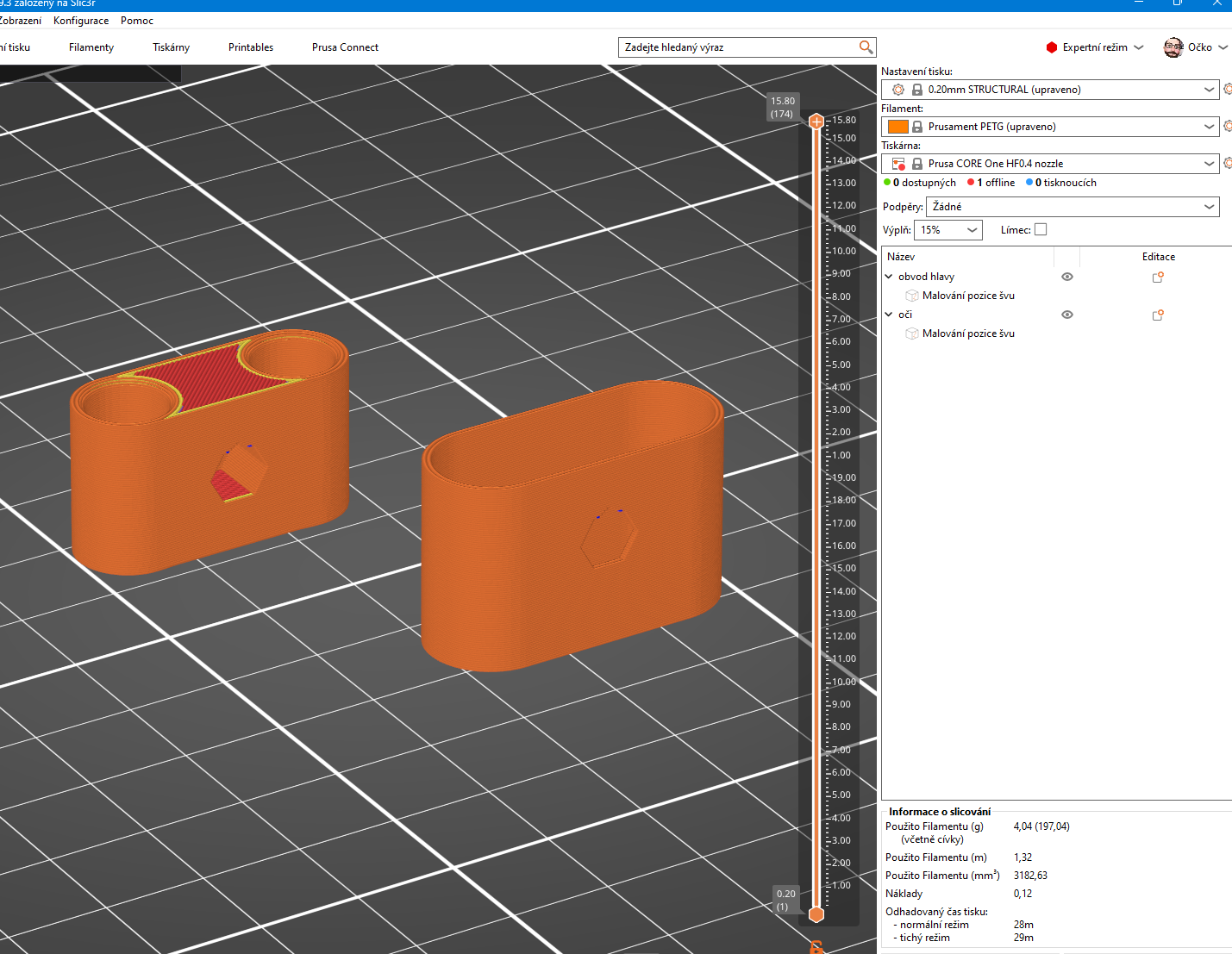1232x954 pixels.
Task: Collapse the obvod hlavy tree item
Action: (x=889, y=277)
